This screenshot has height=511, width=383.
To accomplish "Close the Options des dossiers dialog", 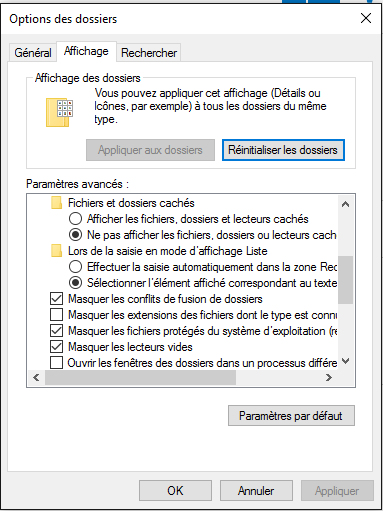I will click(x=366, y=18).
